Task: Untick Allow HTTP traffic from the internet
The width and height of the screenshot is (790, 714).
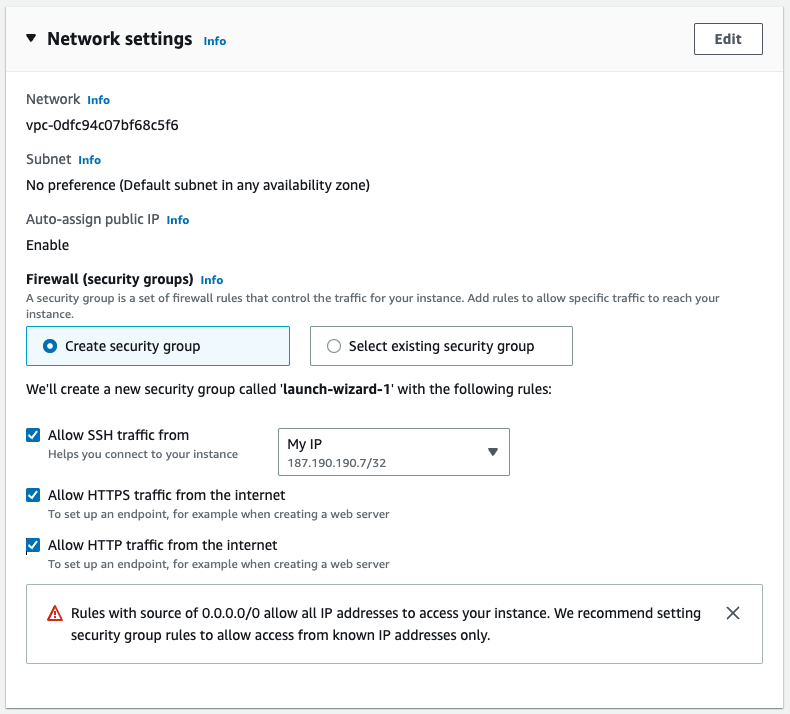Action: [x=34, y=546]
